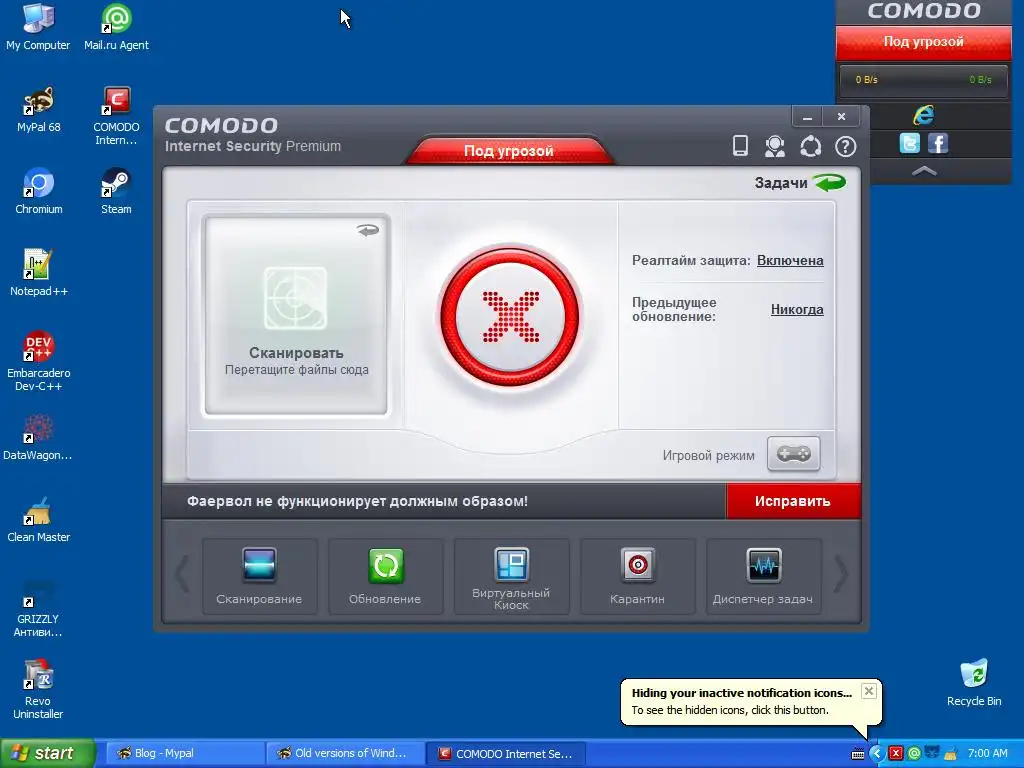The width and height of the screenshot is (1024, 768).
Task: Click the Сканировать drop zone tile
Action: (x=296, y=315)
